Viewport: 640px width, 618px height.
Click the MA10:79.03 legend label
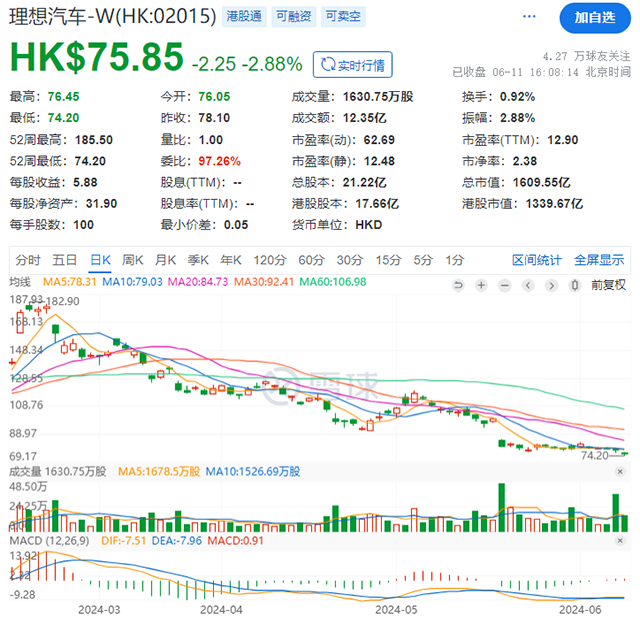pos(132,282)
